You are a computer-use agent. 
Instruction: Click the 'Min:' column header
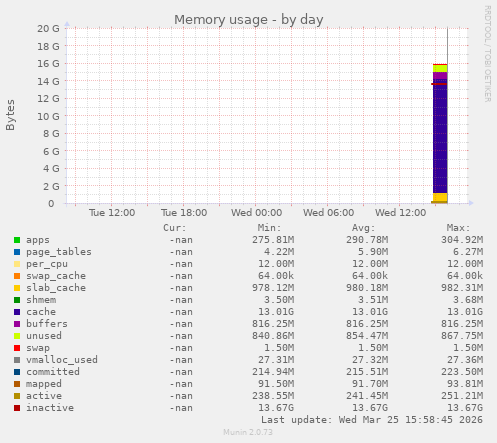coord(269,228)
